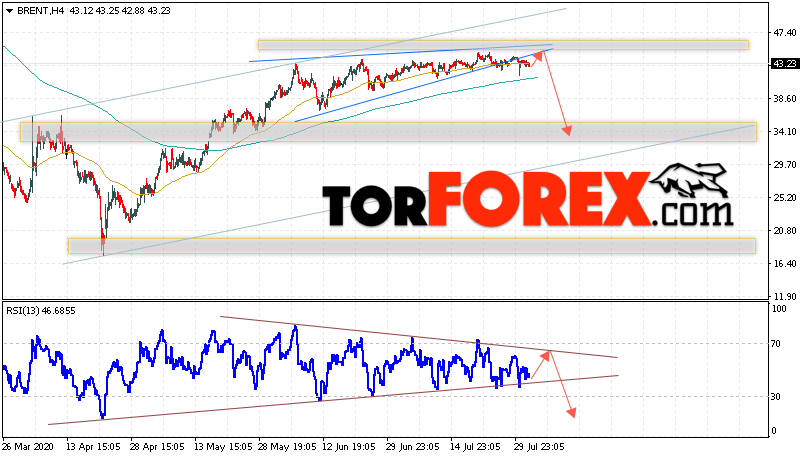The height and width of the screenshot is (458, 808).
Task: Click the '29 Jul 23:05' date label
Action: (539, 447)
